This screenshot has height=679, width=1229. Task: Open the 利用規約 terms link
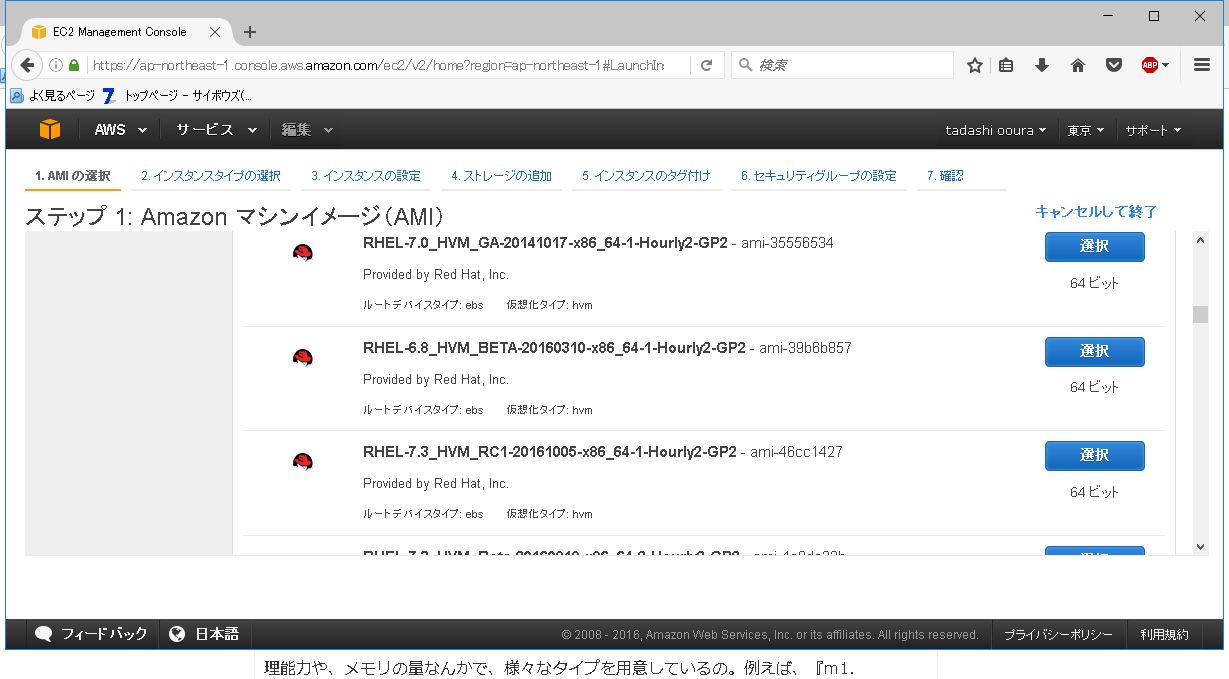click(x=1164, y=635)
